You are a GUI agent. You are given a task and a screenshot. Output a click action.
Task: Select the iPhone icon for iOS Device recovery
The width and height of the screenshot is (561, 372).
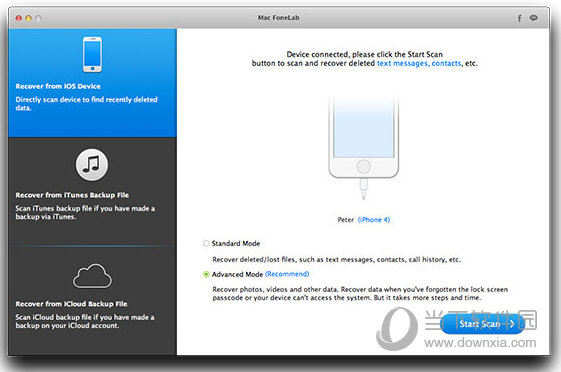(92, 54)
